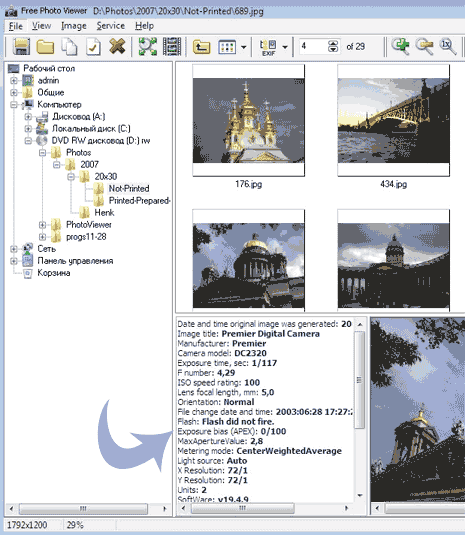Expand the admin tree node
This screenshot has width=465, height=535.
[x=14, y=81]
